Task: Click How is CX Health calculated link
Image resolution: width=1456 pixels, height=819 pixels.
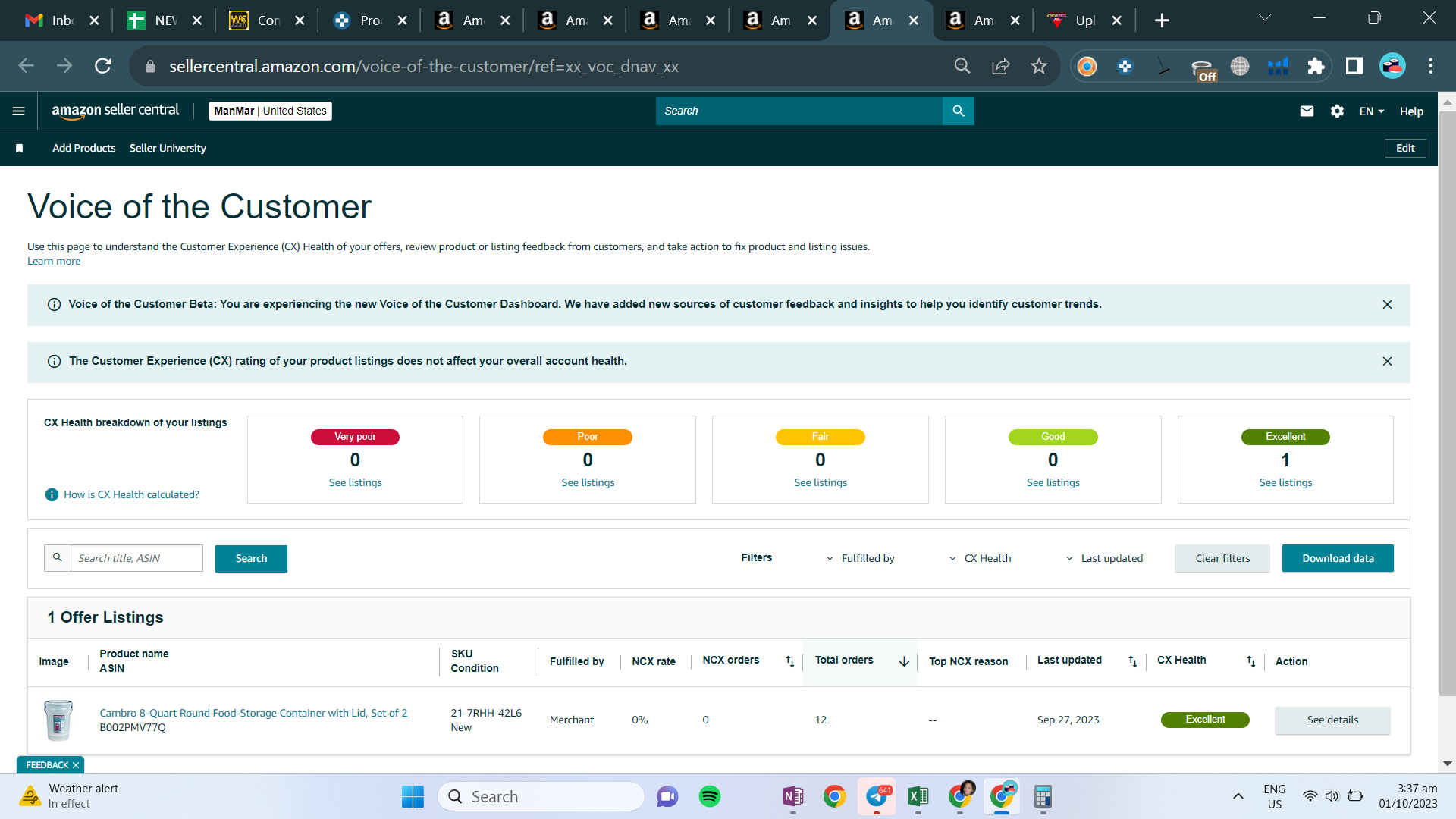Action: pyautogui.click(x=131, y=495)
